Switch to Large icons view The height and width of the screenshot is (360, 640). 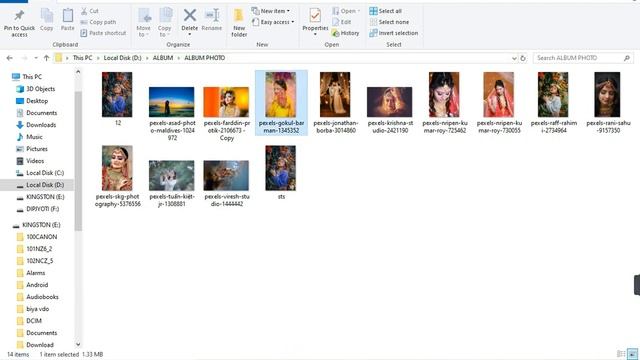(x=632, y=354)
